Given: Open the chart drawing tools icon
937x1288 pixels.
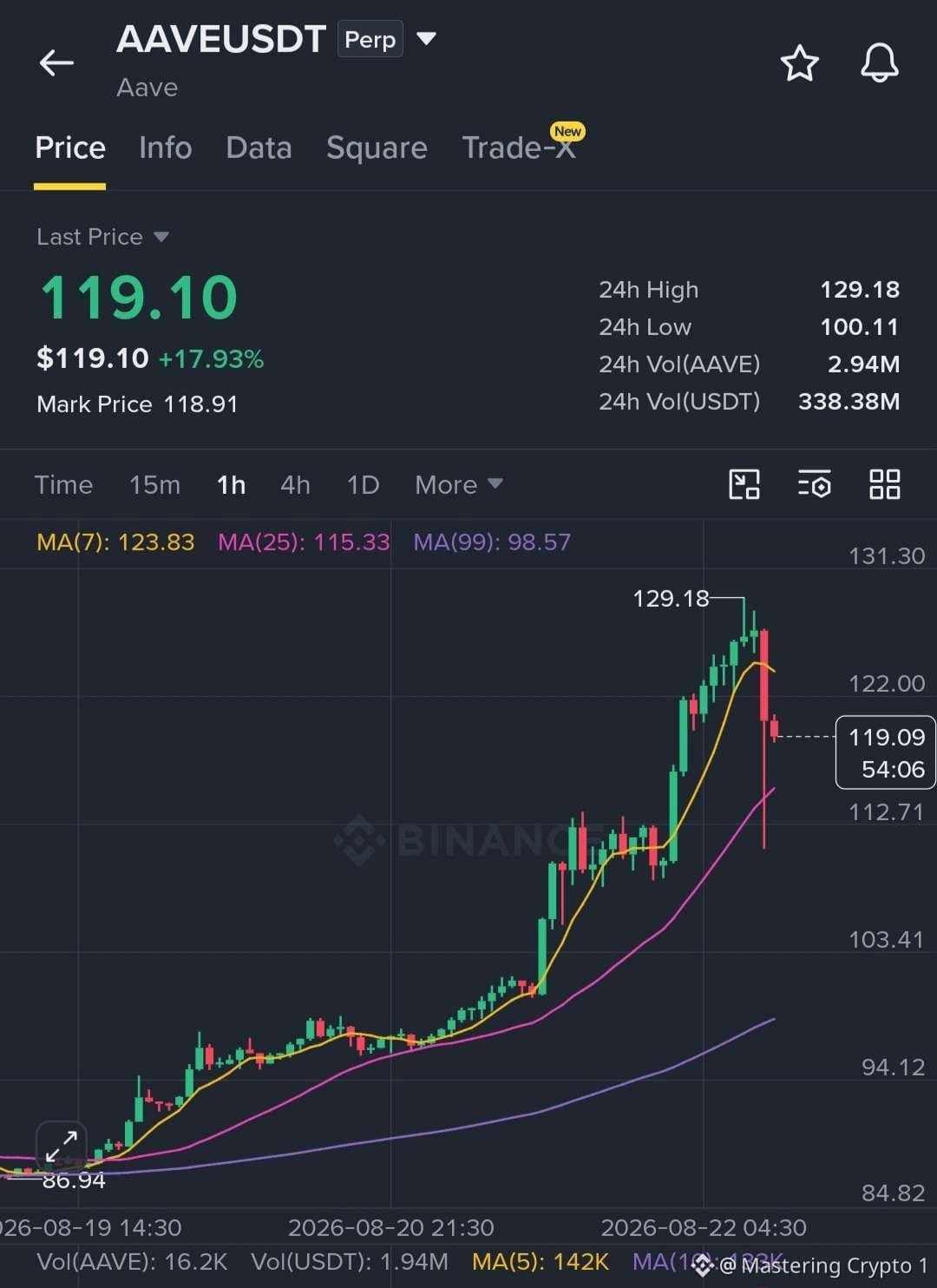Looking at the screenshot, I should [744, 484].
